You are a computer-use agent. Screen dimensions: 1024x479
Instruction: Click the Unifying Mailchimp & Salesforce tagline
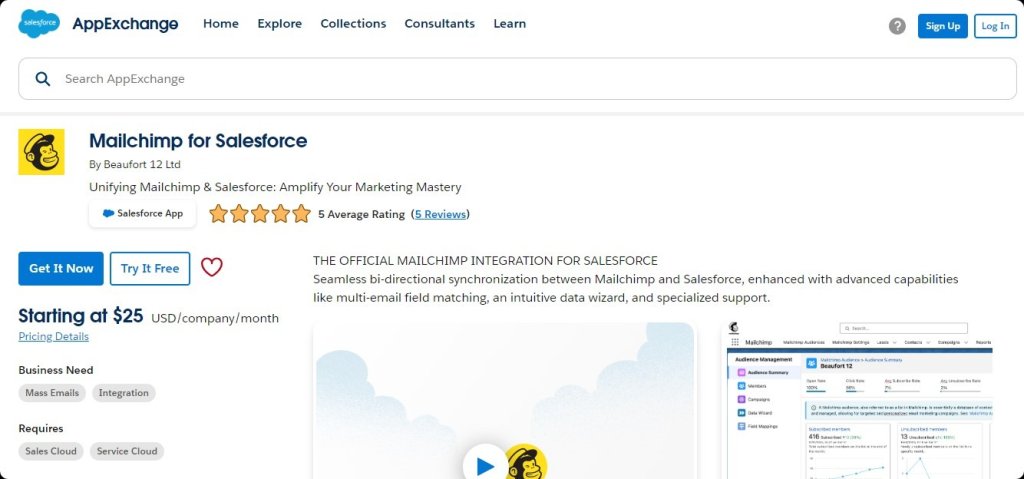pos(275,187)
